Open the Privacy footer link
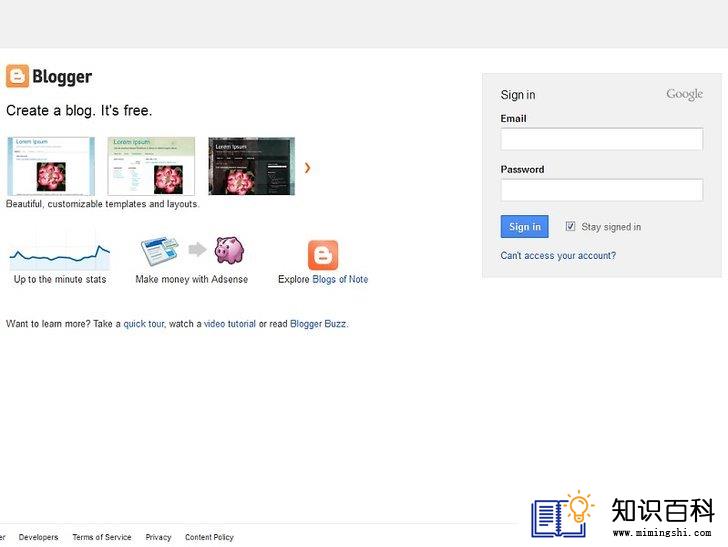Screen dimensions: 728x547 coord(158,537)
